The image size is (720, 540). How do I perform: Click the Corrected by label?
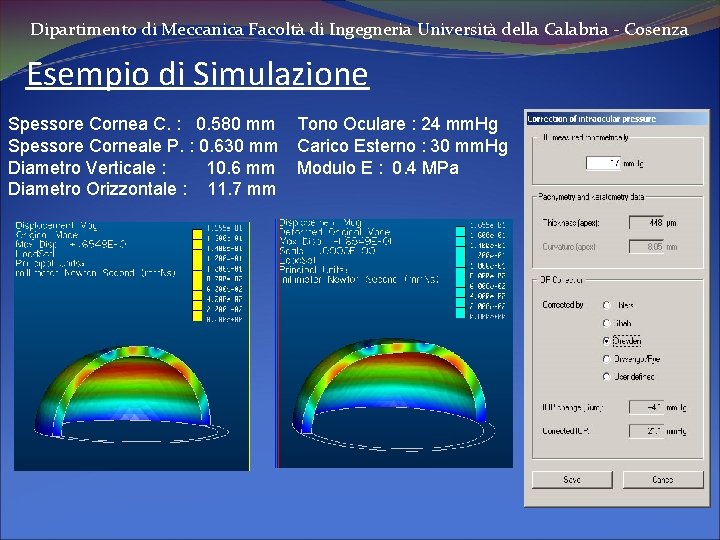coord(562,305)
